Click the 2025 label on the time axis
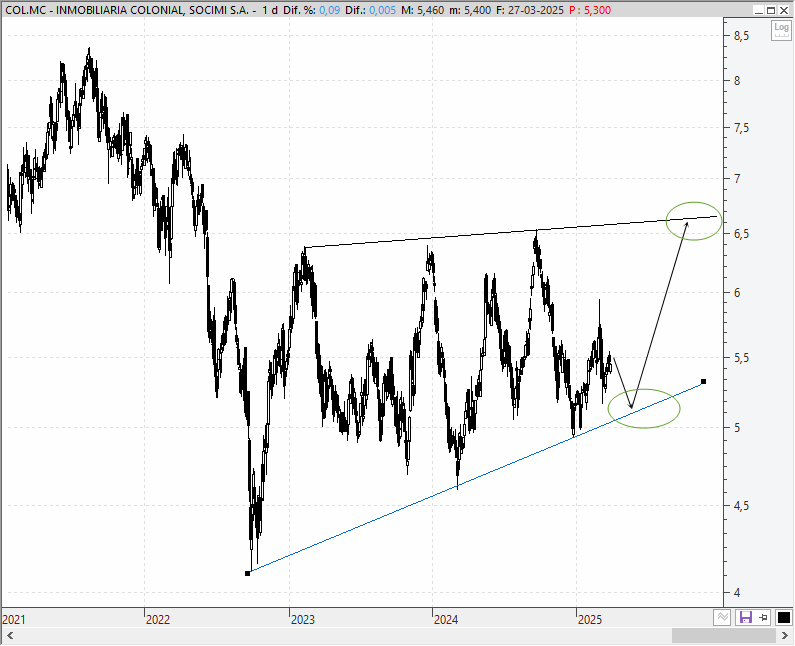Image resolution: width=795 pixels, height=646 pixels. tap(590, 620)
